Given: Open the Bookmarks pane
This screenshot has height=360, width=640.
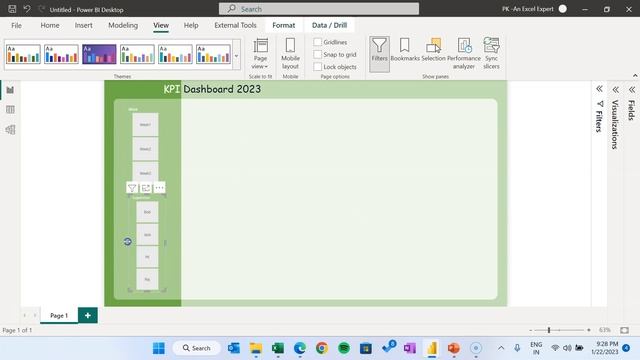Looking at the screenshot, I should click(x=405, y=50).
